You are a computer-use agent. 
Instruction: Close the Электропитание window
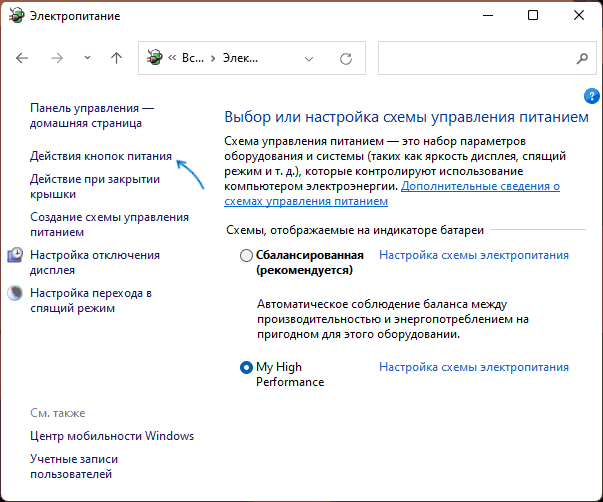579,15
